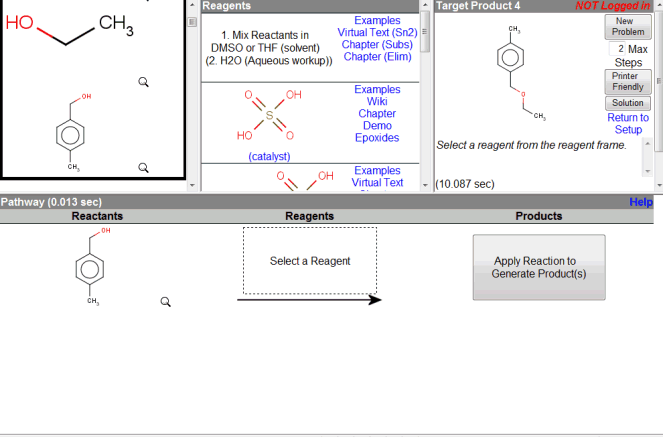Click magnifier beside benzyl alcohol in reactant list
This screenshot has width=663, height=437.
click(x=144, y=167)
